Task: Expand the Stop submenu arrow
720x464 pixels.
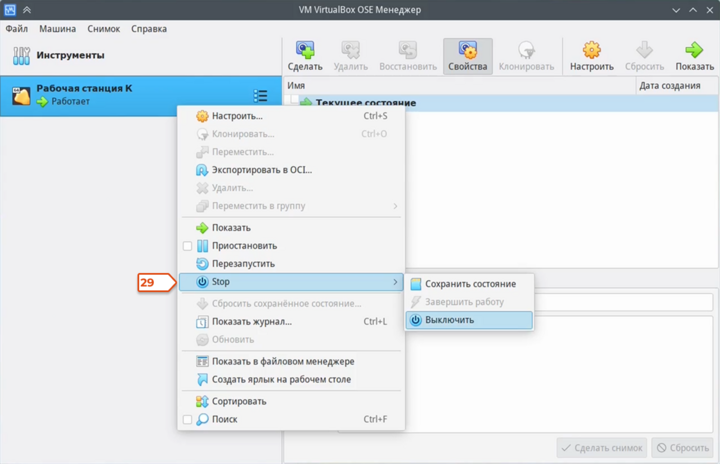Action: 395,282
